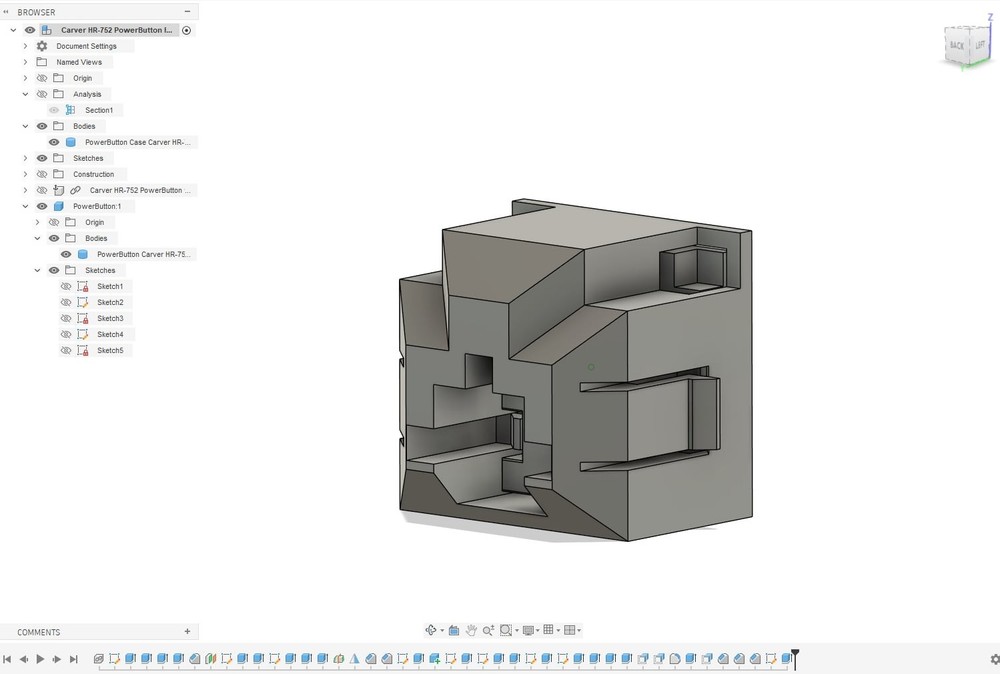1000x674 pixels.
Task: Toggle Analysis folder visibility
Action: coord(42,94)
